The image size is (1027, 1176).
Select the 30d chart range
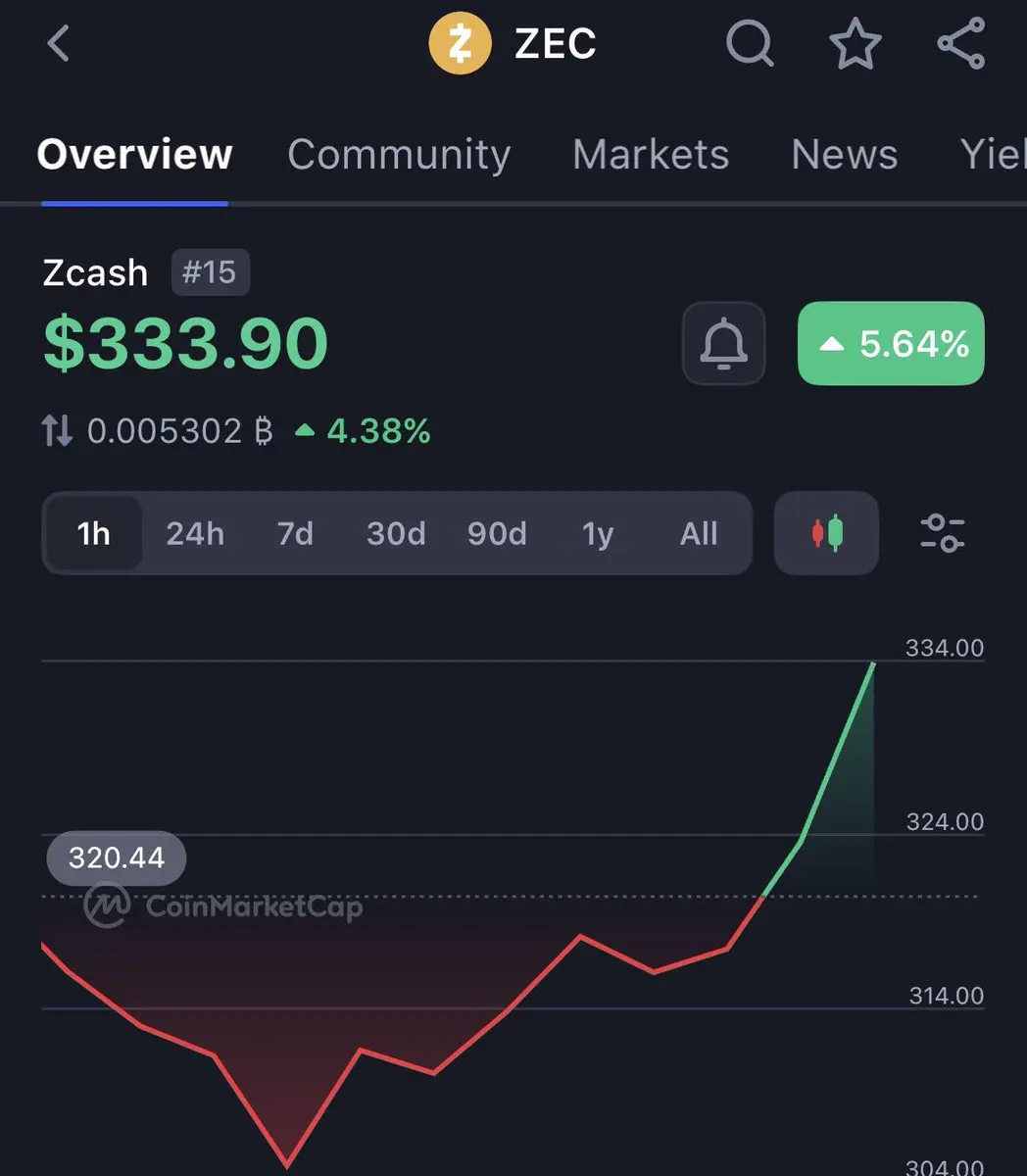396,533
